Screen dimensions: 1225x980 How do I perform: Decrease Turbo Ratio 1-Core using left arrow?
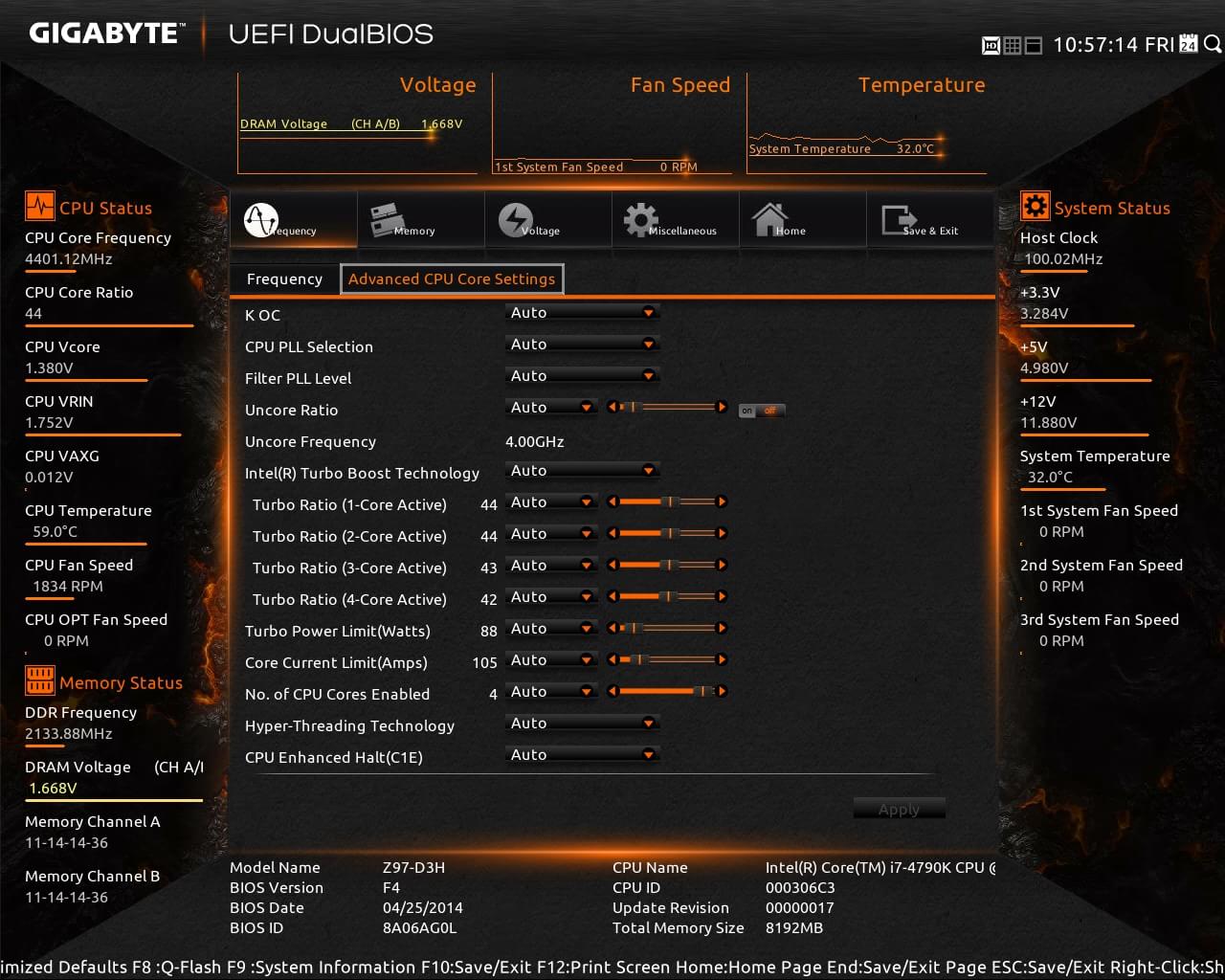[612, 501]
